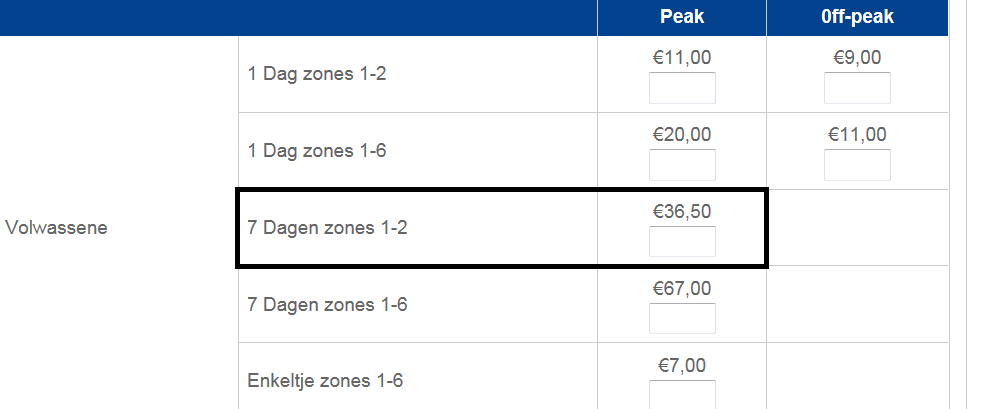This screenshot has width=995, height=409.
Task: Select the Peak input box for 1 Dag zones 1-6
Action: point(682,165)
